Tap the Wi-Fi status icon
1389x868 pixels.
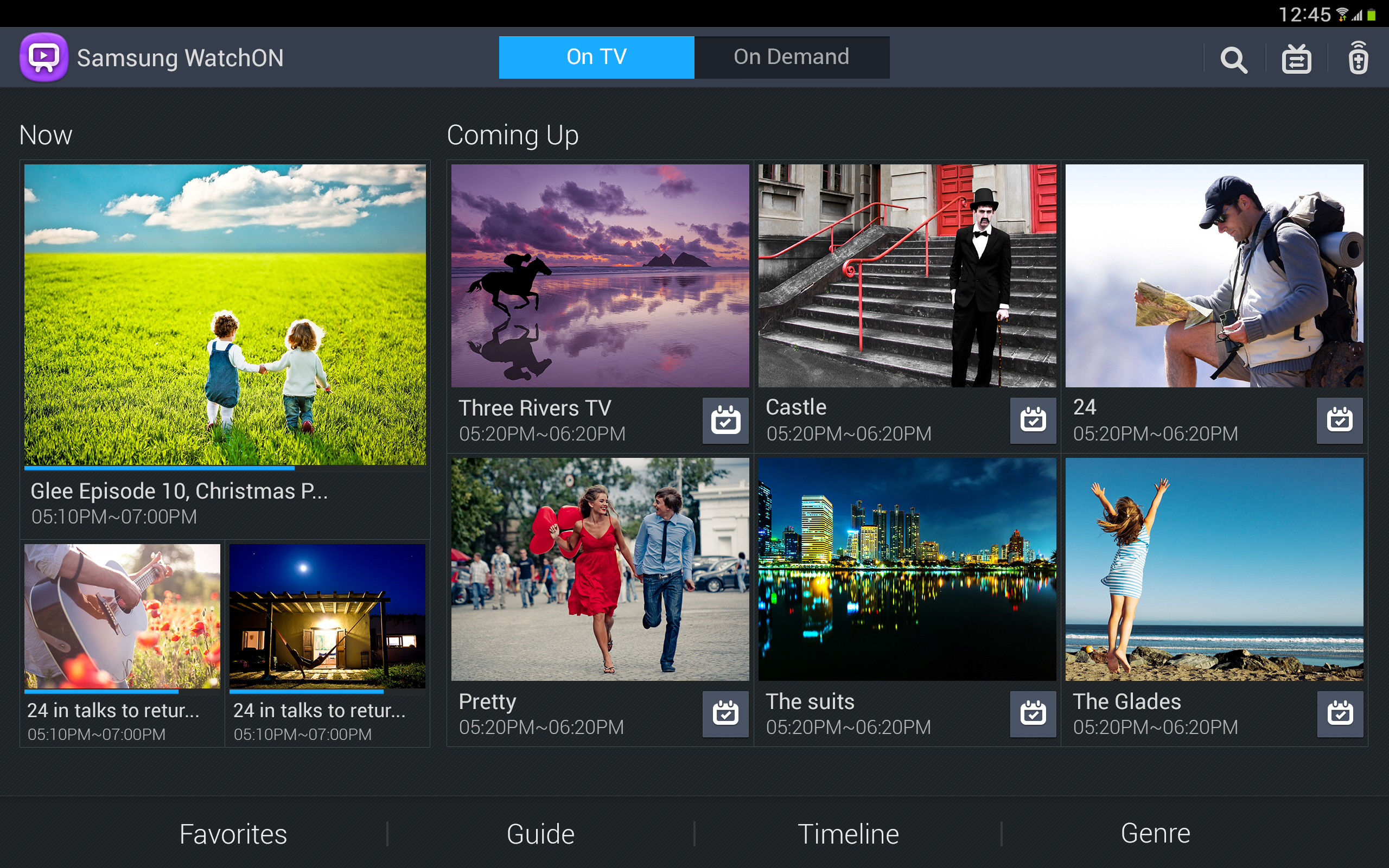pos(1342,14)
